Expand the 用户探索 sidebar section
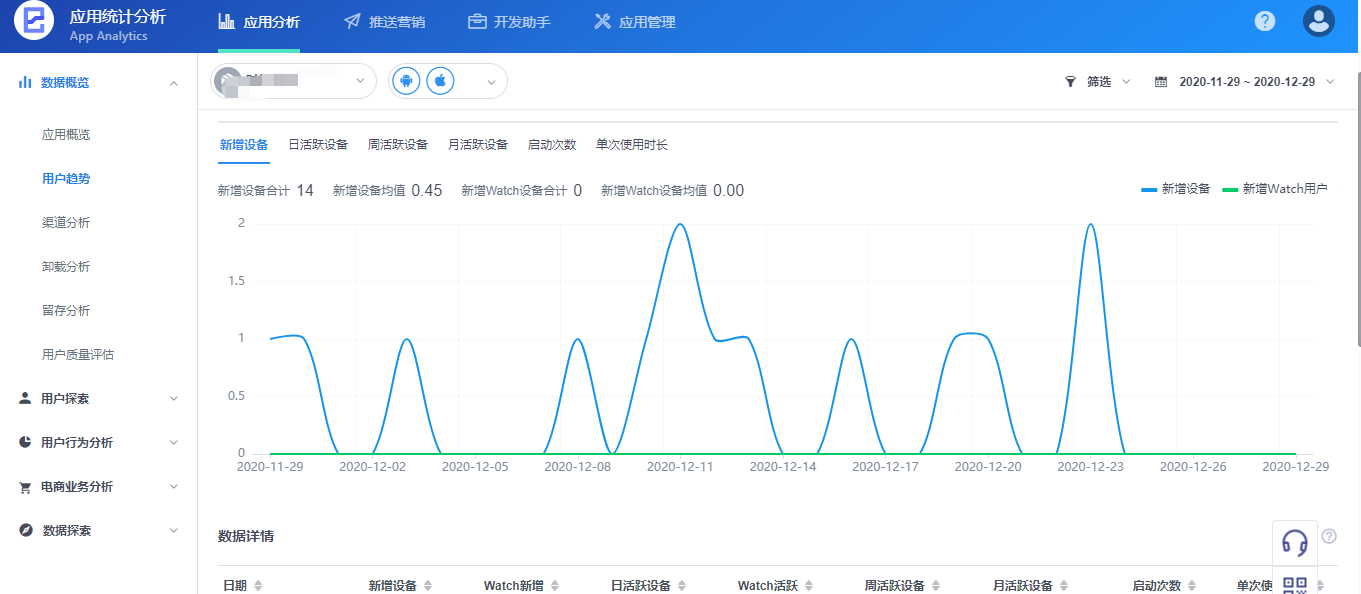This screenshot has width=1361, height=594. pyautogui.click(x=174, y=398)
